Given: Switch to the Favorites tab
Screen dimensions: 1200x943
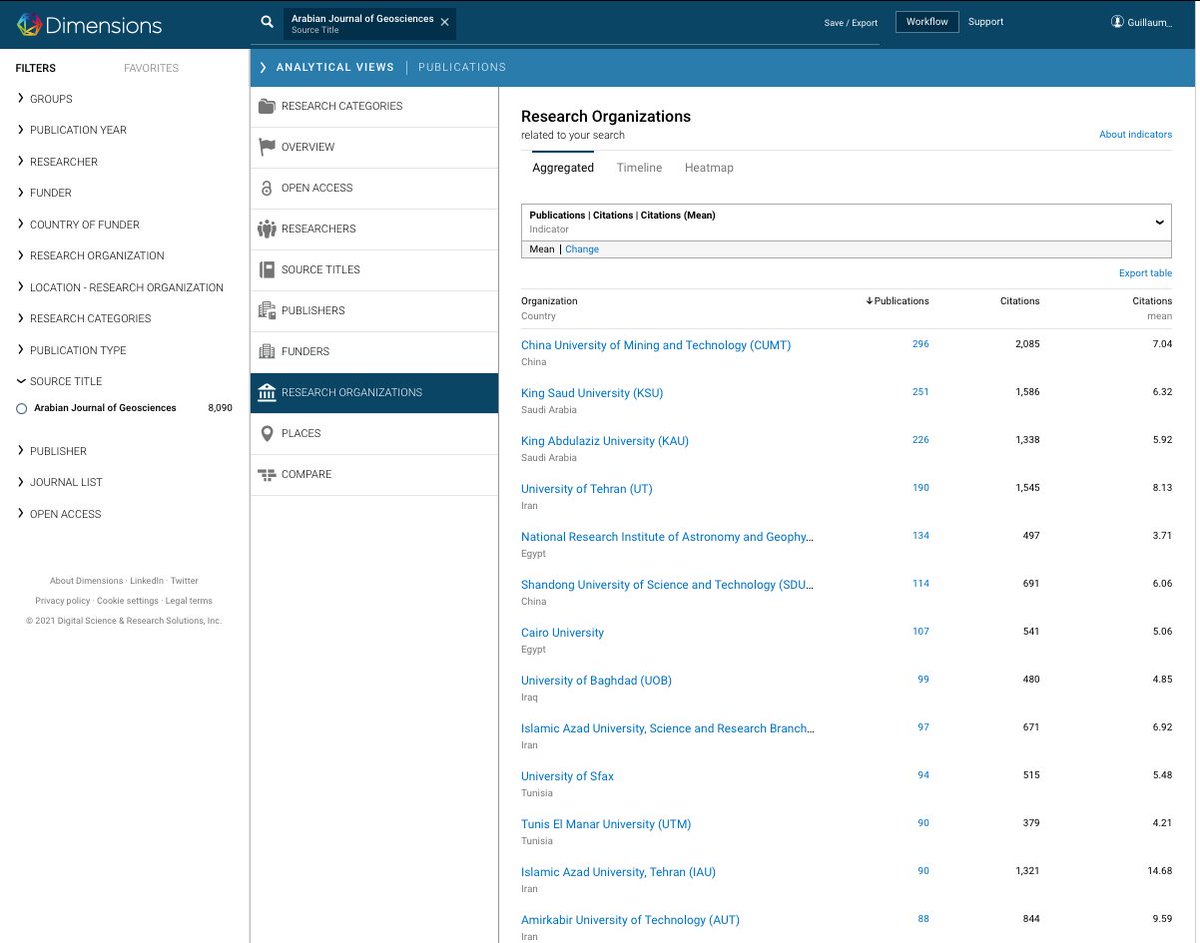Looking at the screenshot, I should tap(151, 68).
